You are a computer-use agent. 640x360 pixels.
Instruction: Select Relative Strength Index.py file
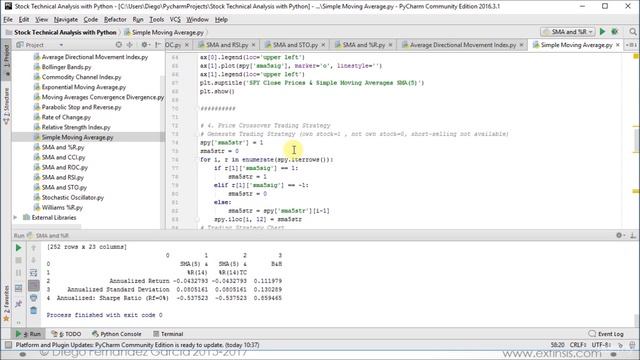pos(76,127)
